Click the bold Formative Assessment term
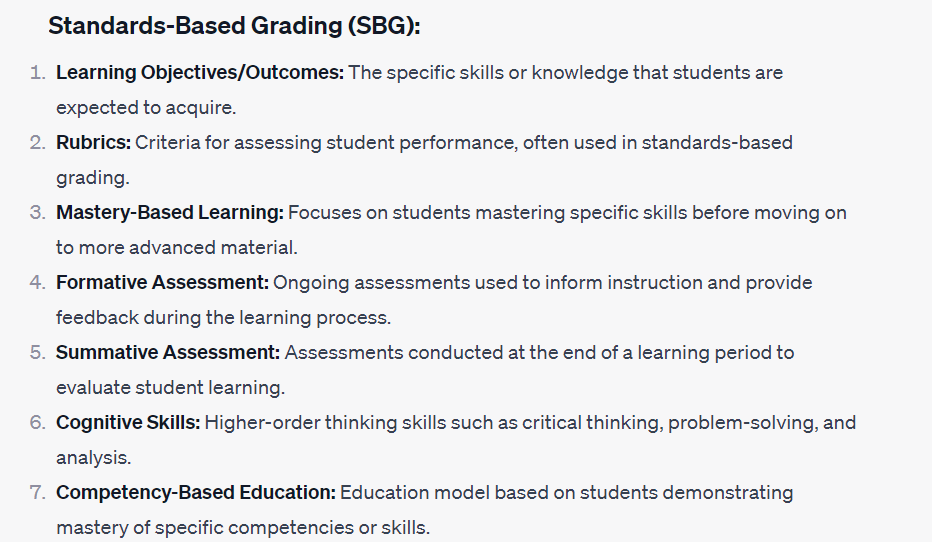The image size is (932, 542). click(162, 283)
